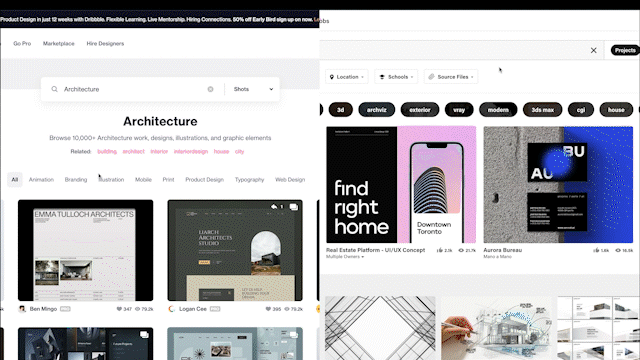Open the Shots dropdown

point(253,89)
